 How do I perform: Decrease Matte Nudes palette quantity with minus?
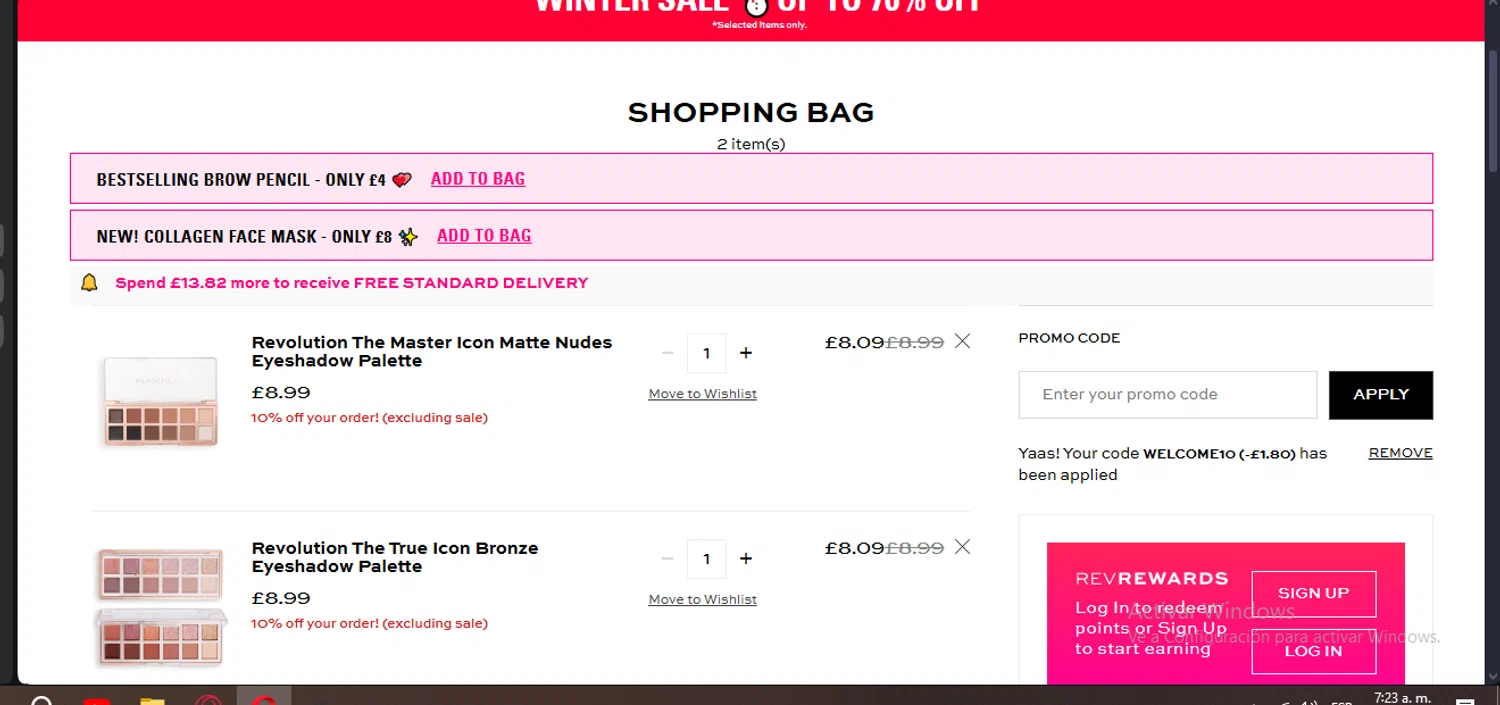(668, 353)
